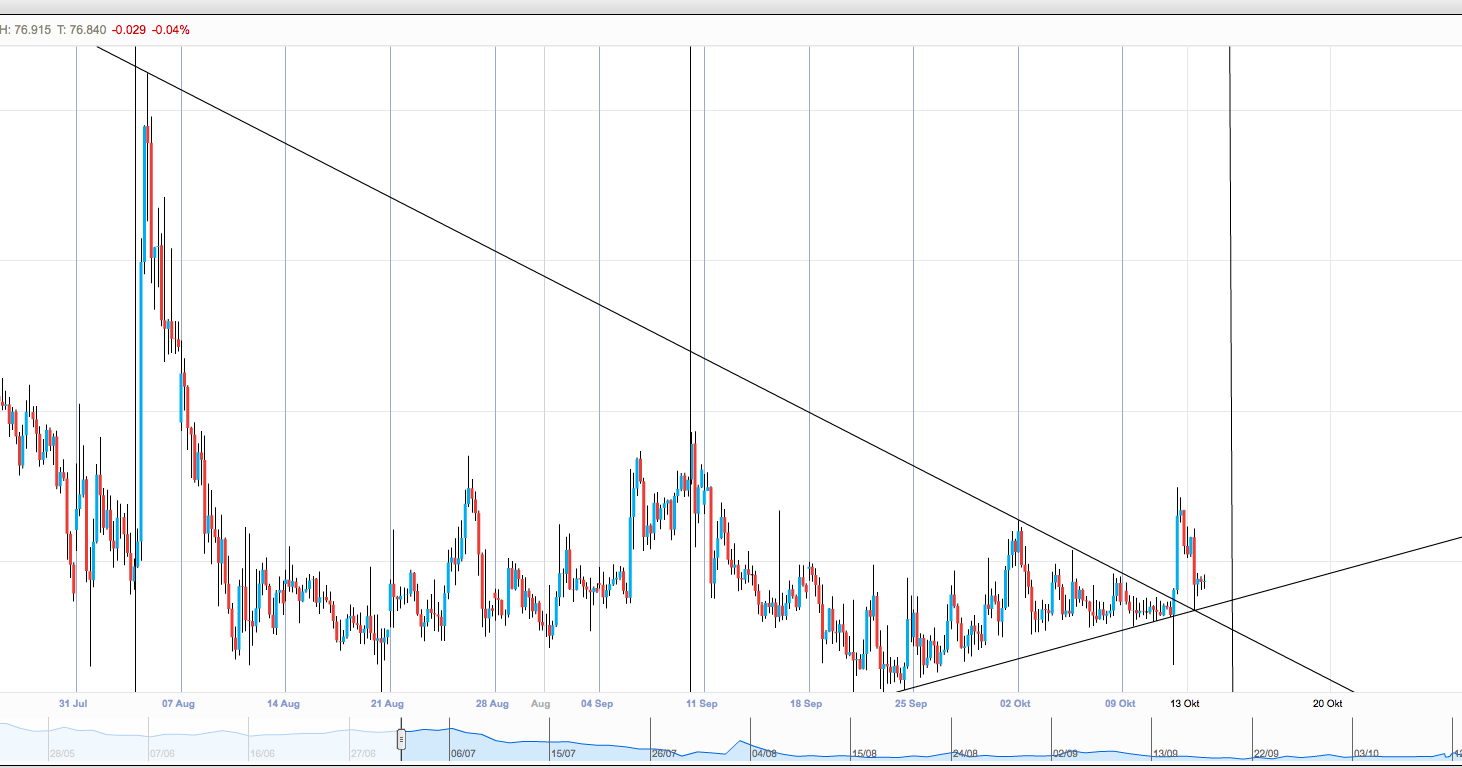The image size is (1462, 768).
Task: Select the 13/09 marker in the mini-chart
Action: tap(1163, 754)
